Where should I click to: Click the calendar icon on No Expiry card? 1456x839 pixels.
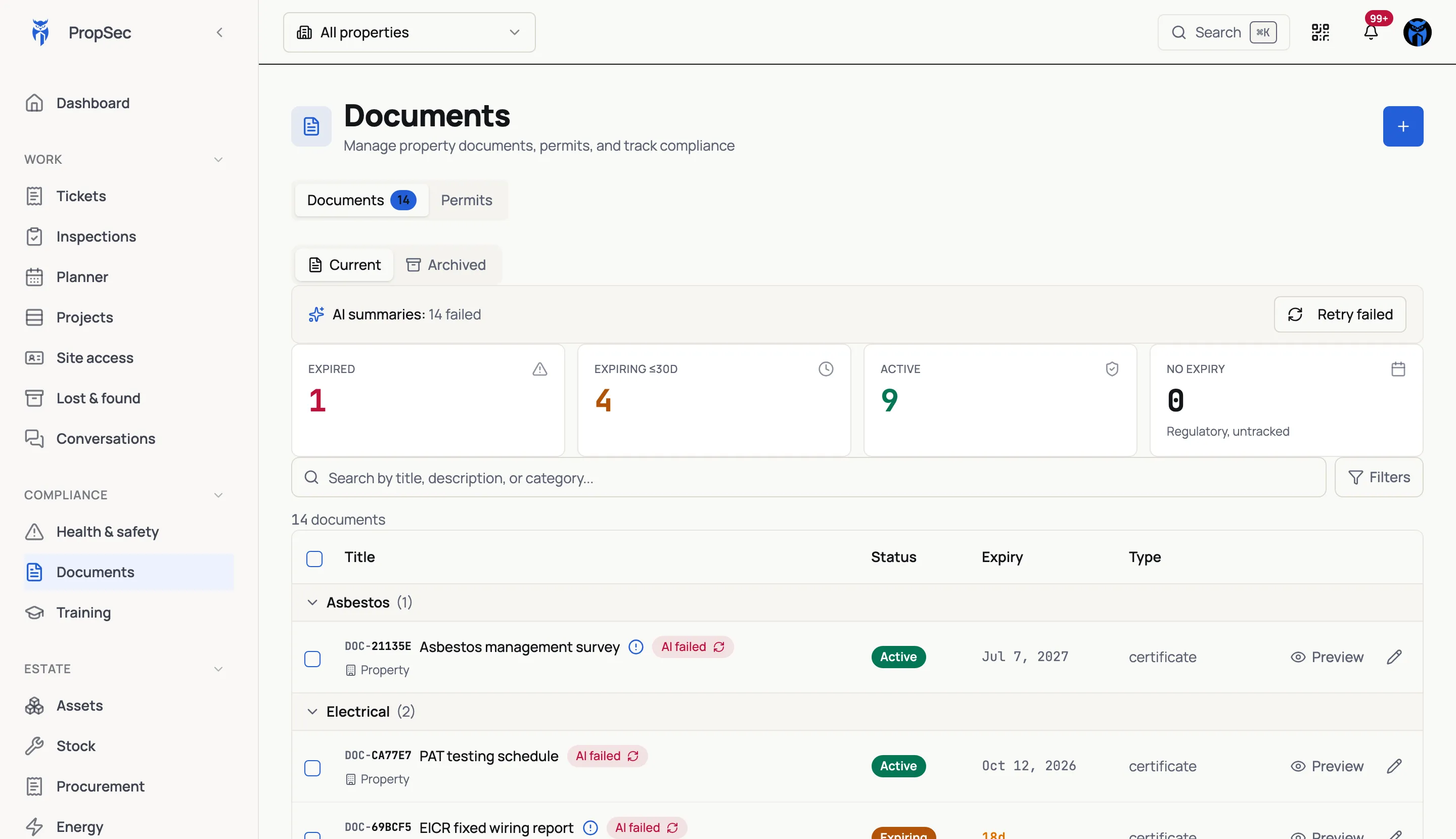pos(1398,369)
